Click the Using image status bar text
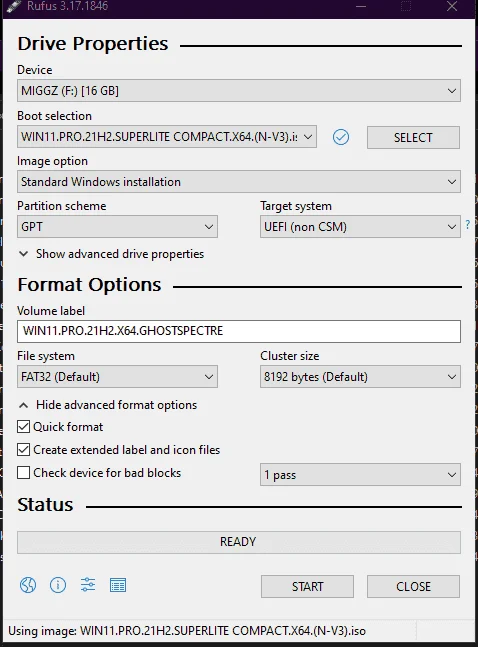The image size is (478, 647). coord(187,631)
